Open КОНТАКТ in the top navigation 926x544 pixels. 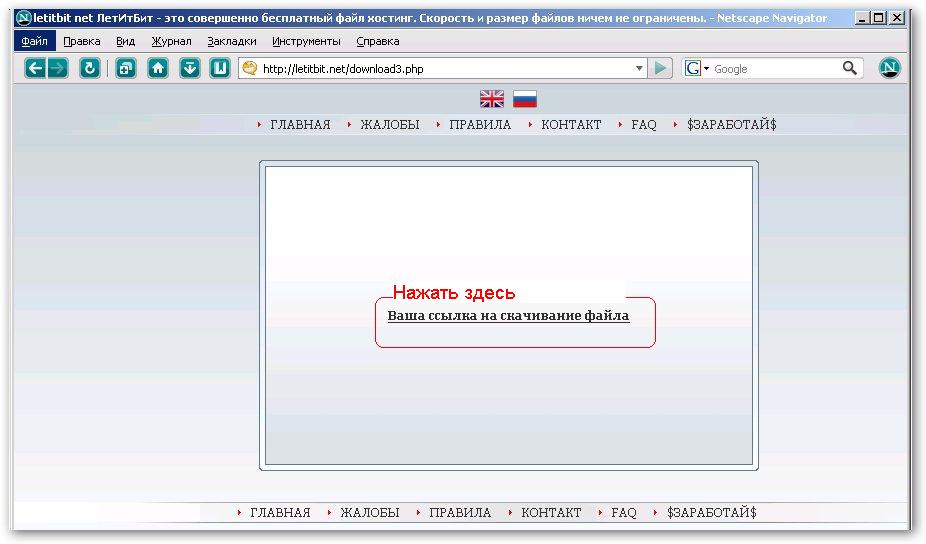[x=571, y=125]
